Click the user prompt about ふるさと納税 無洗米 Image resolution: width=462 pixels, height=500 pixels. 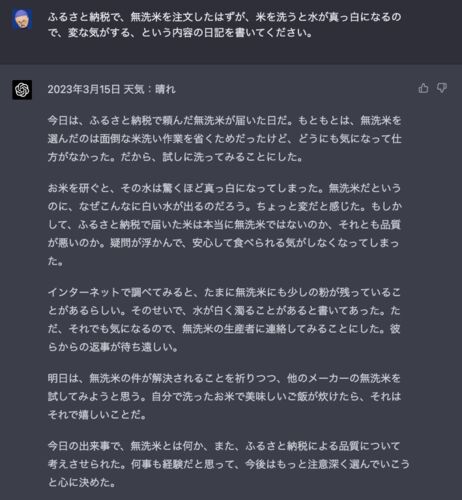224,25
